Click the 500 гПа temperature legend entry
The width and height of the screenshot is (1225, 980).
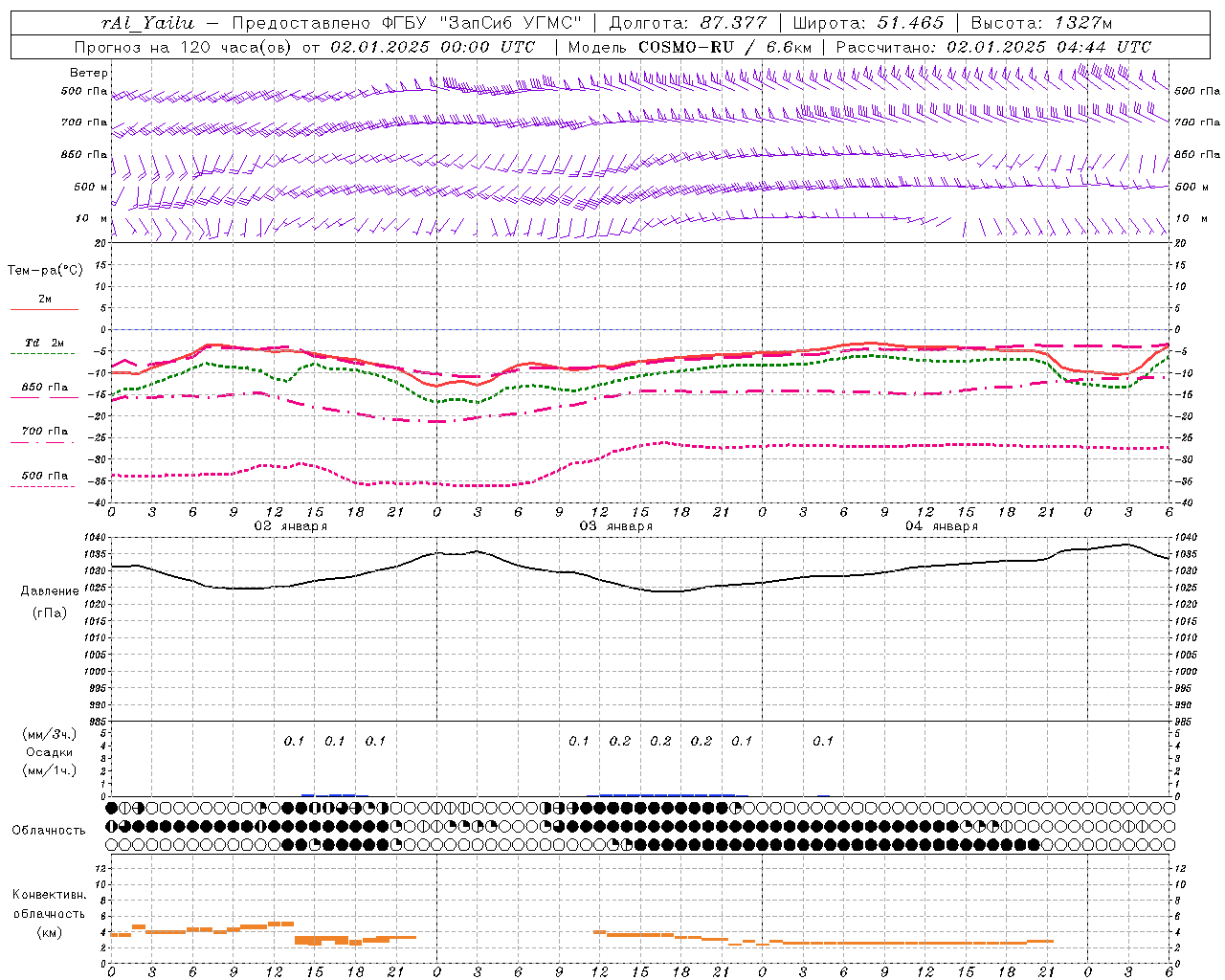[45, 476]
